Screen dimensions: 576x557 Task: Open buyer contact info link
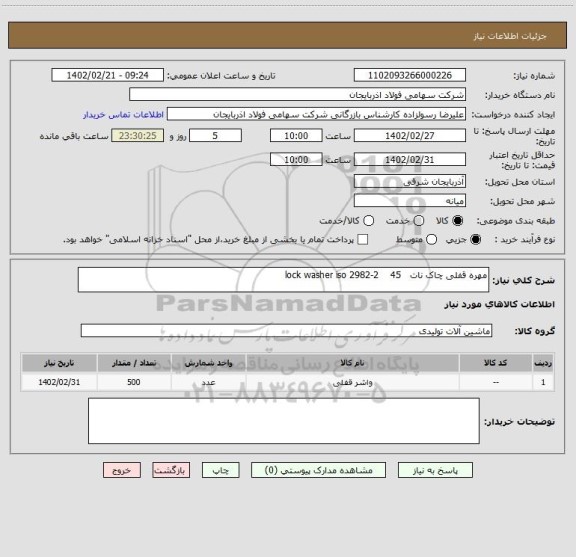[123, 115]
